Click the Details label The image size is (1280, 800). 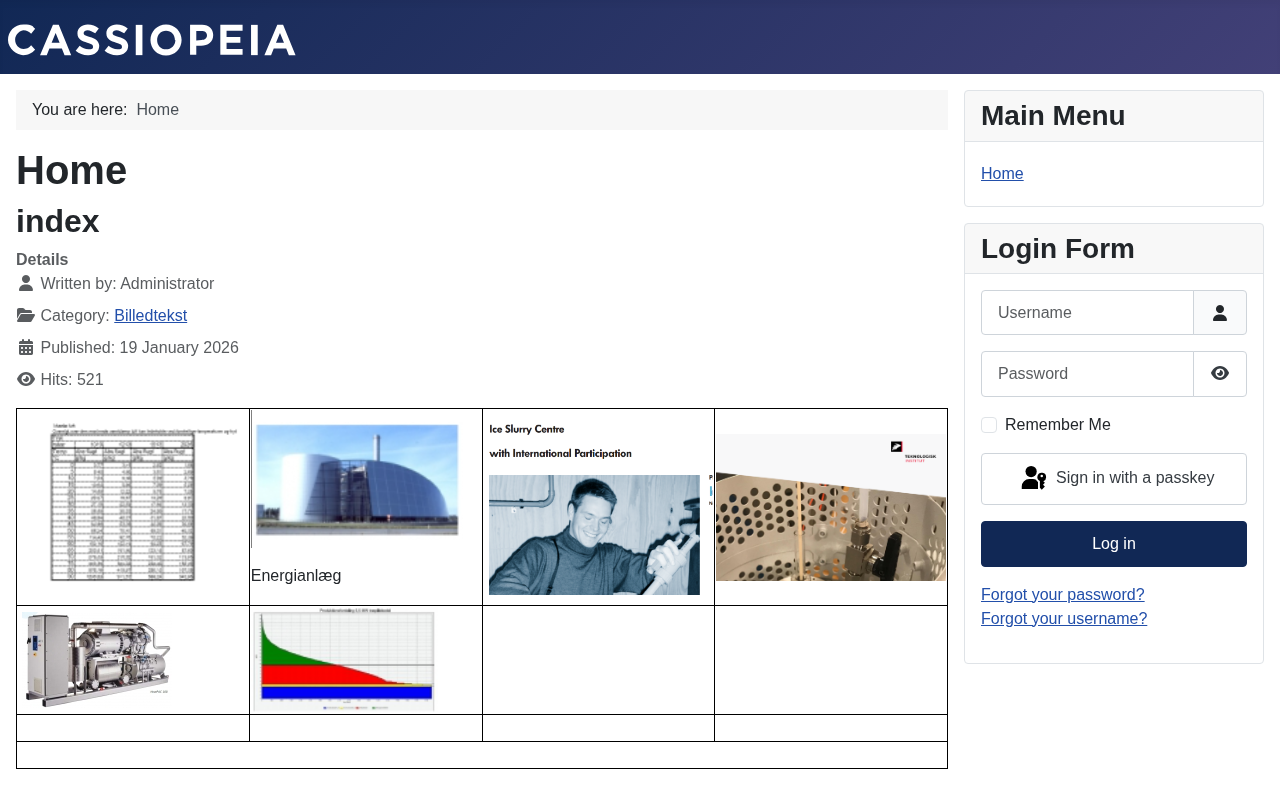pos(42,260)
